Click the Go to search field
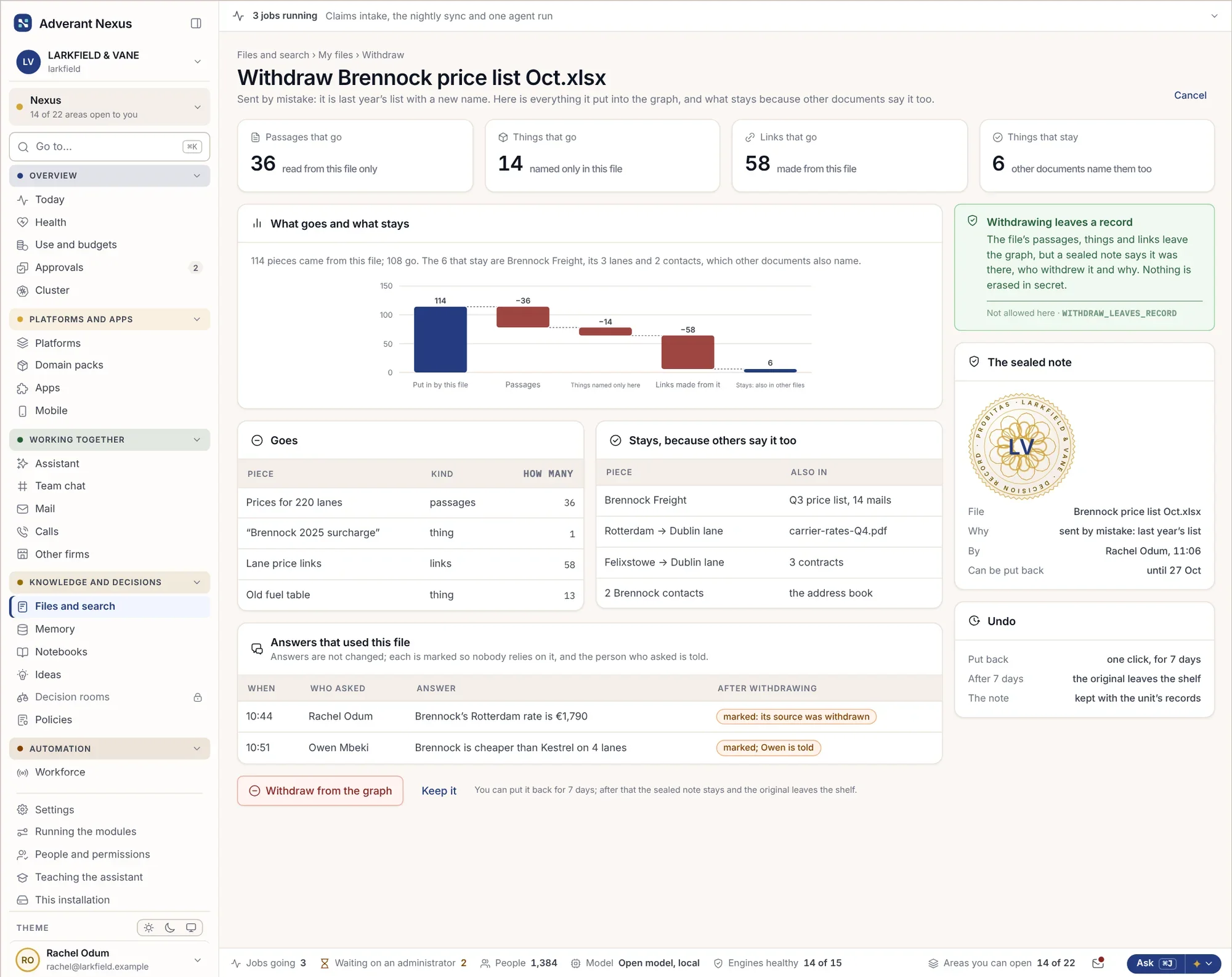 tap(110, 147)
